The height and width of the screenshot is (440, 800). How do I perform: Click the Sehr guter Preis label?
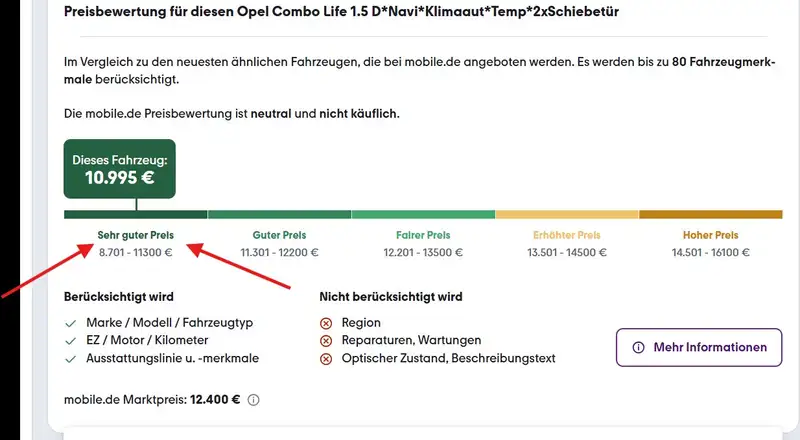click(135, 235)
